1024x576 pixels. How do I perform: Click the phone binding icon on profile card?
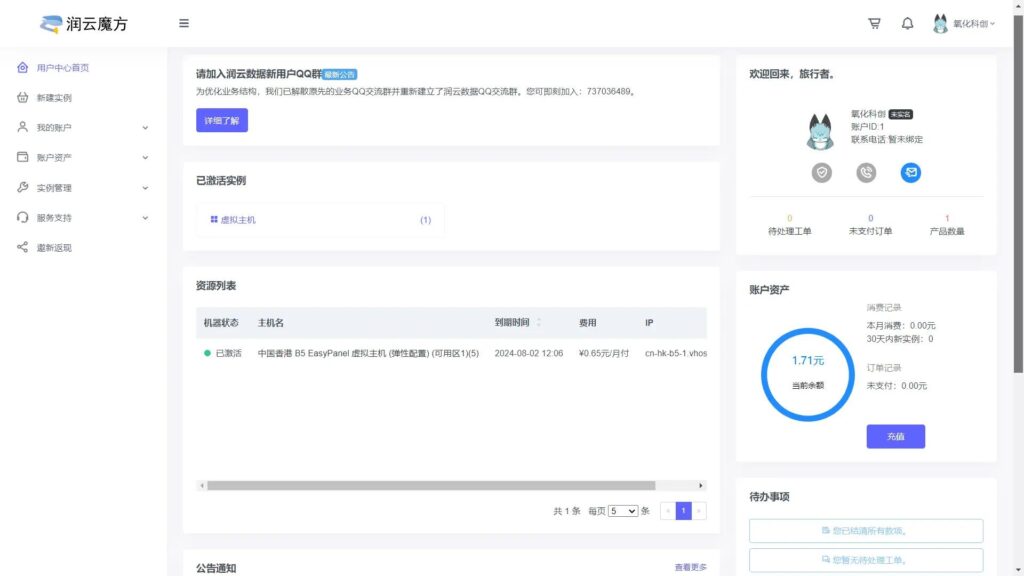click(x=866, y=173)
